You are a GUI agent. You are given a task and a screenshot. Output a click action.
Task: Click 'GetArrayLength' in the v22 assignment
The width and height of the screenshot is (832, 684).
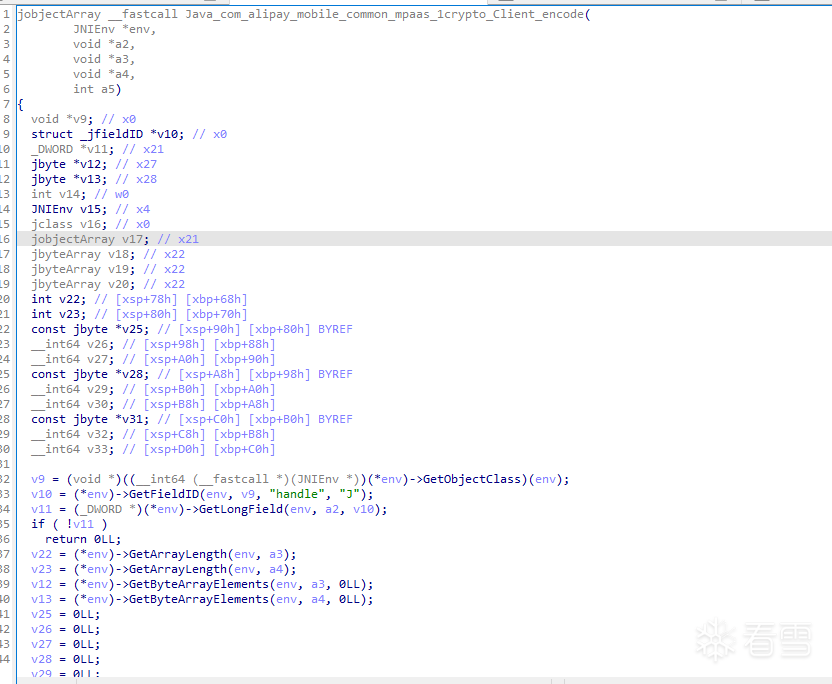[x=178, y=554]
